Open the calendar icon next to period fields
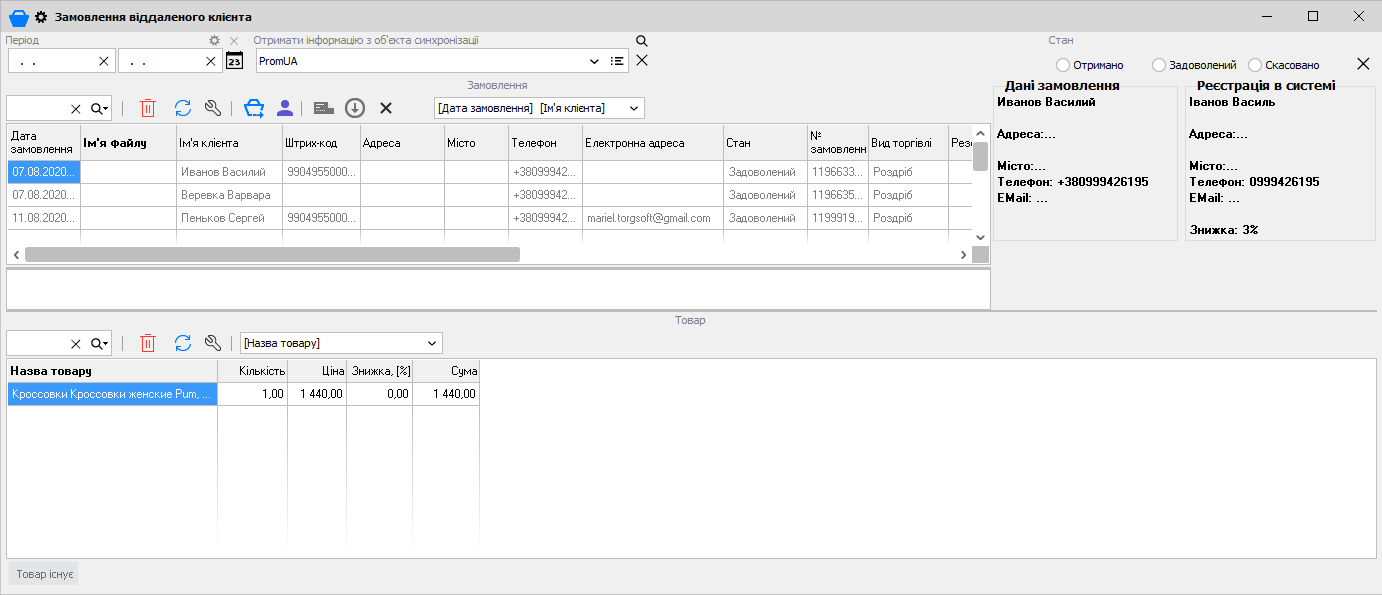Image resolution: width=1382 pixels, height=595 pixels. click(234, 61)
